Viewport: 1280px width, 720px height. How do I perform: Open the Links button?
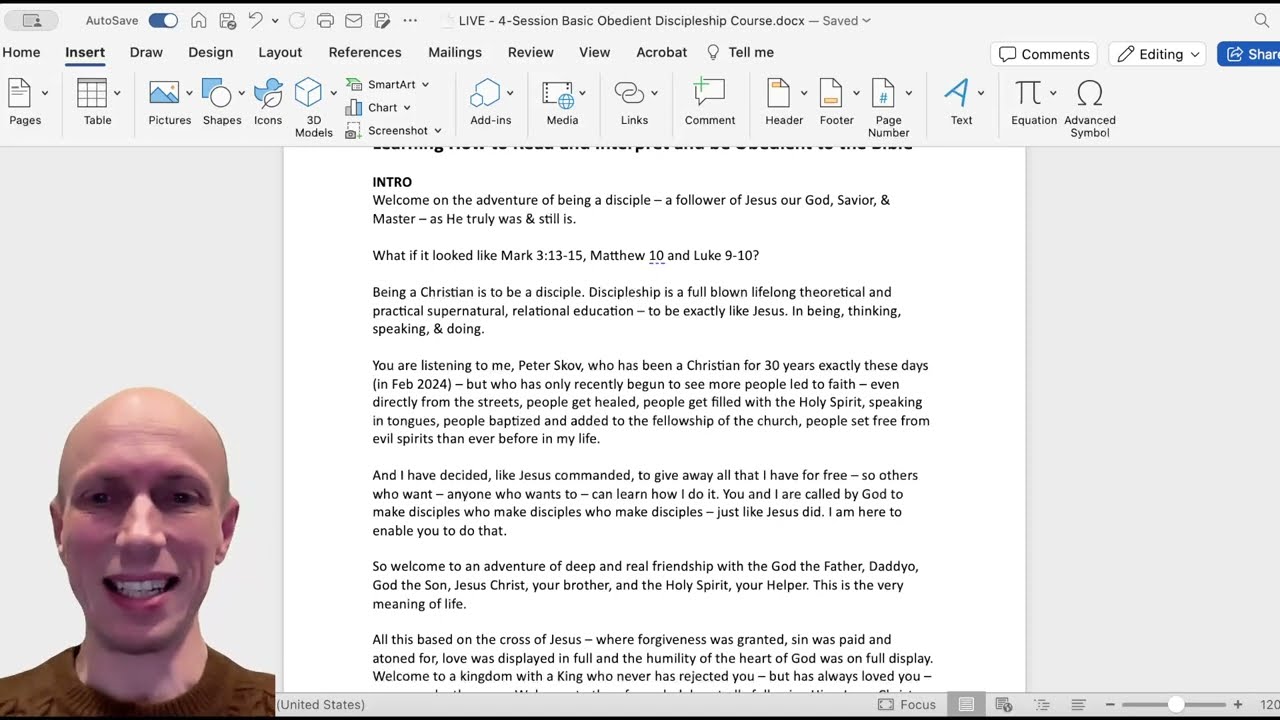[635, 102]
